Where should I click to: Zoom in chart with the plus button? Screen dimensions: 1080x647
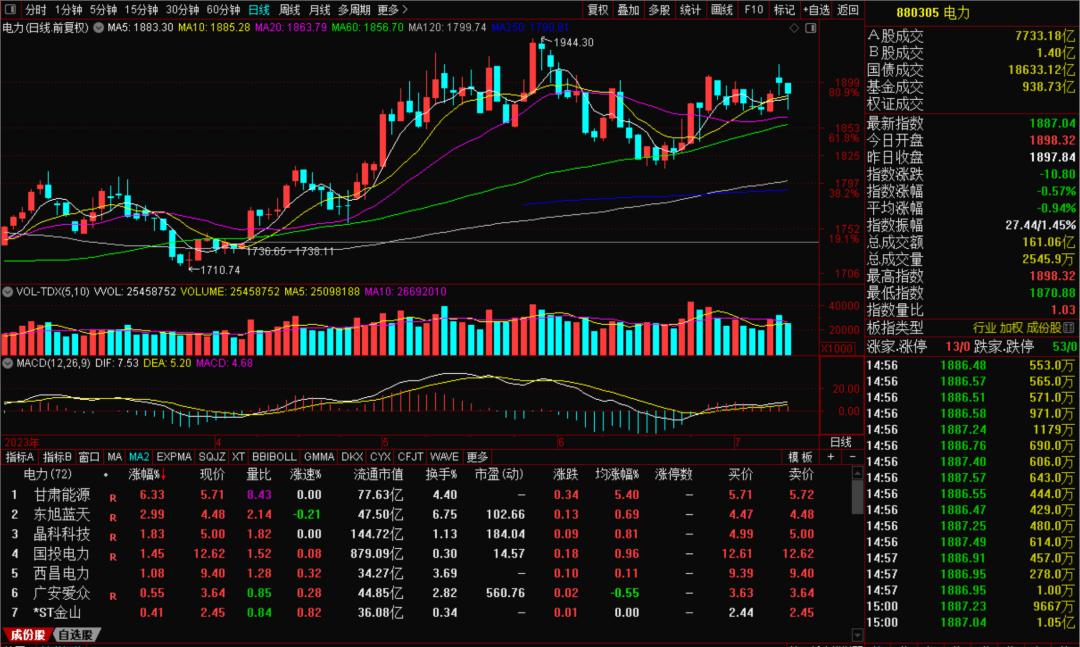(x=831, y=457)
